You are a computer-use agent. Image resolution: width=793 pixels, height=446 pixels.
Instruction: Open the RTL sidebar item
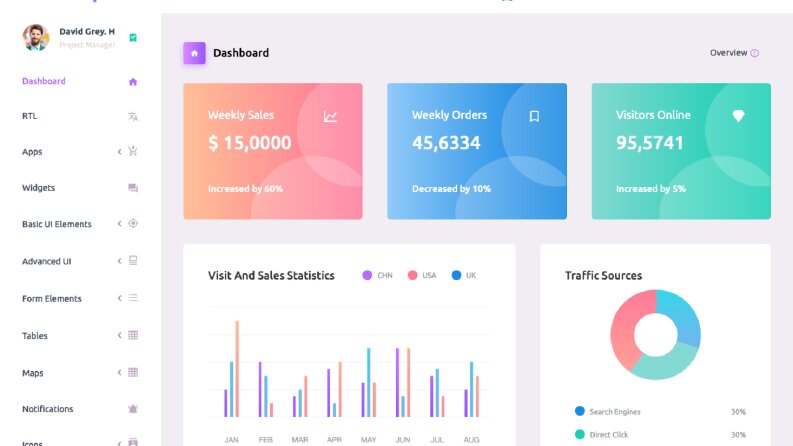[80, 116]
